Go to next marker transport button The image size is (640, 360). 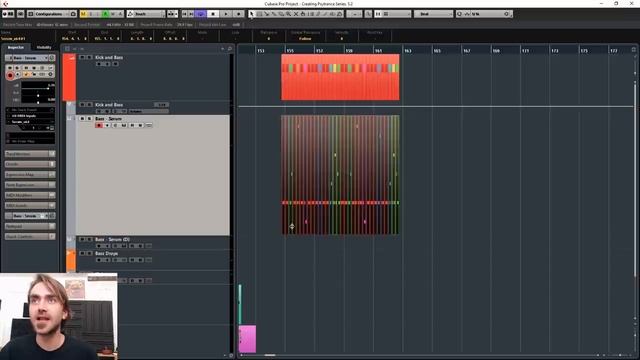[x=191, y=14]
